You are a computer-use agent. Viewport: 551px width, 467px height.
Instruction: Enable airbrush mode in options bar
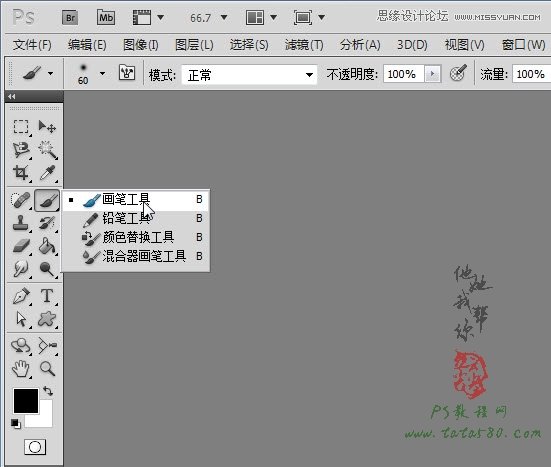click(x=458, y=73)
